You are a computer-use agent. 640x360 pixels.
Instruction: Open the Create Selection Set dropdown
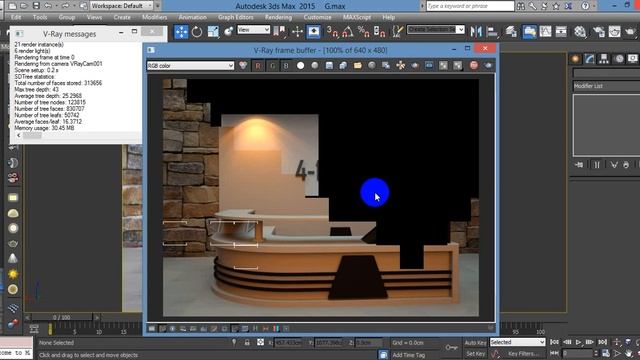(x=436, y=29)
